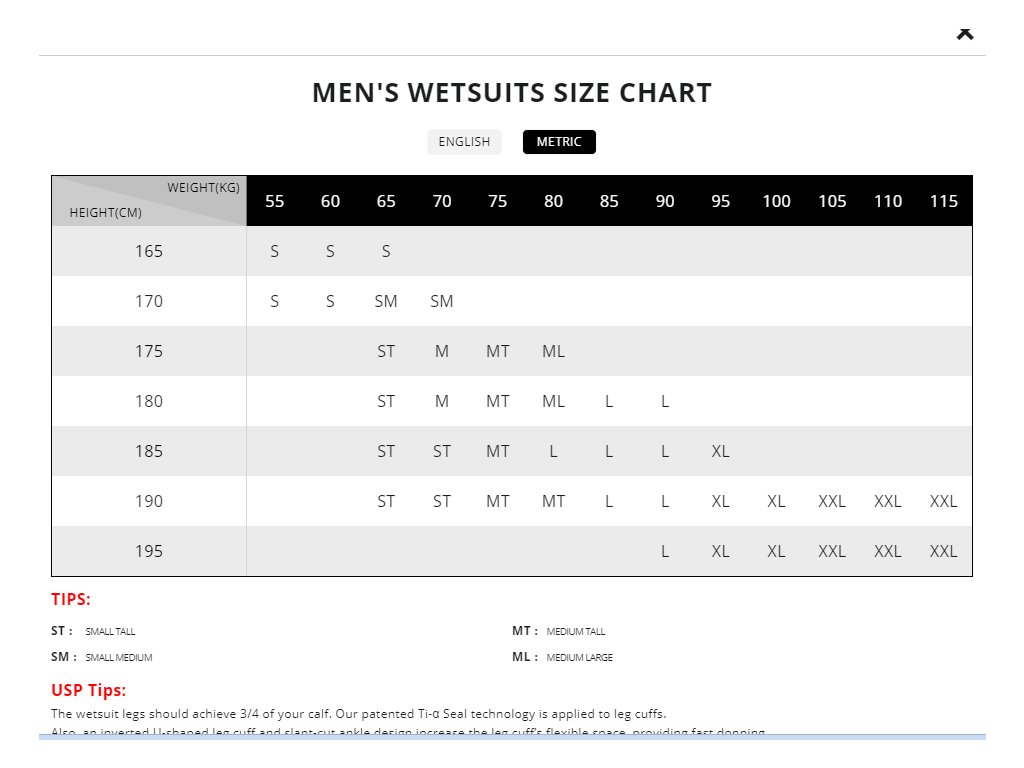1024x768 pixels.
Task: Select the METRIC units button
Action: pyautogui.click(x=559, y=142)
